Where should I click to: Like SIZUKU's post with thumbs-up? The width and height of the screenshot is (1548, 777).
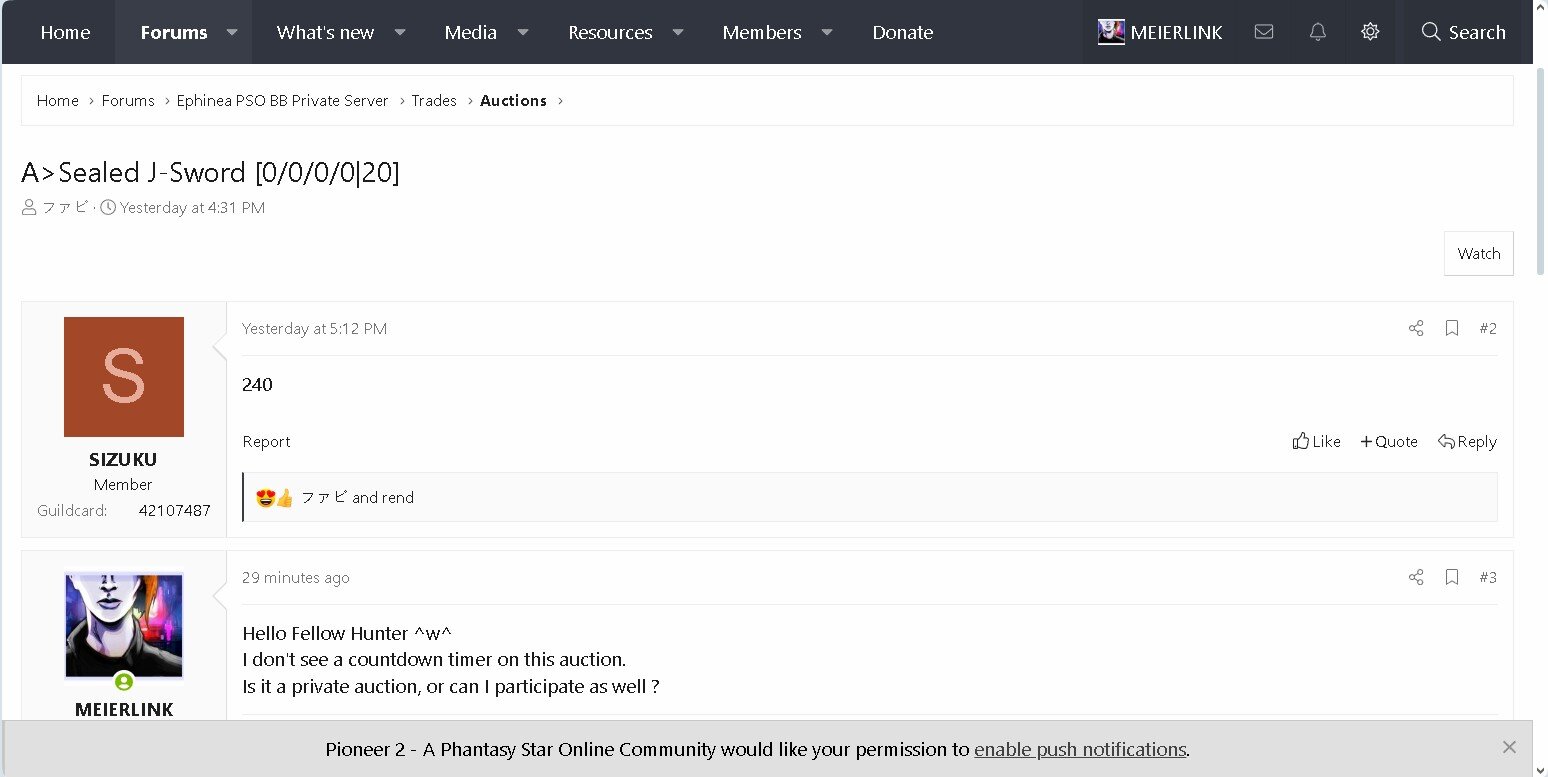tap(1316, 441)
